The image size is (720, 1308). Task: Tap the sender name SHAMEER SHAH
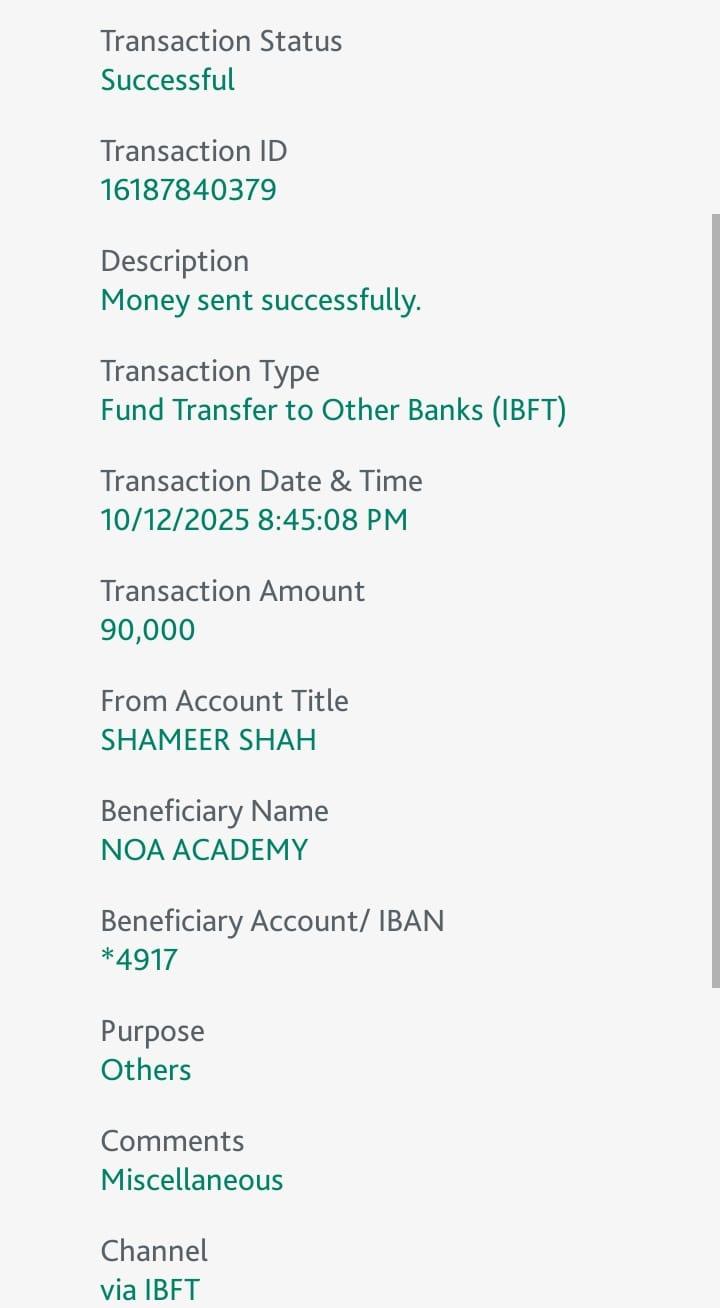208,740
